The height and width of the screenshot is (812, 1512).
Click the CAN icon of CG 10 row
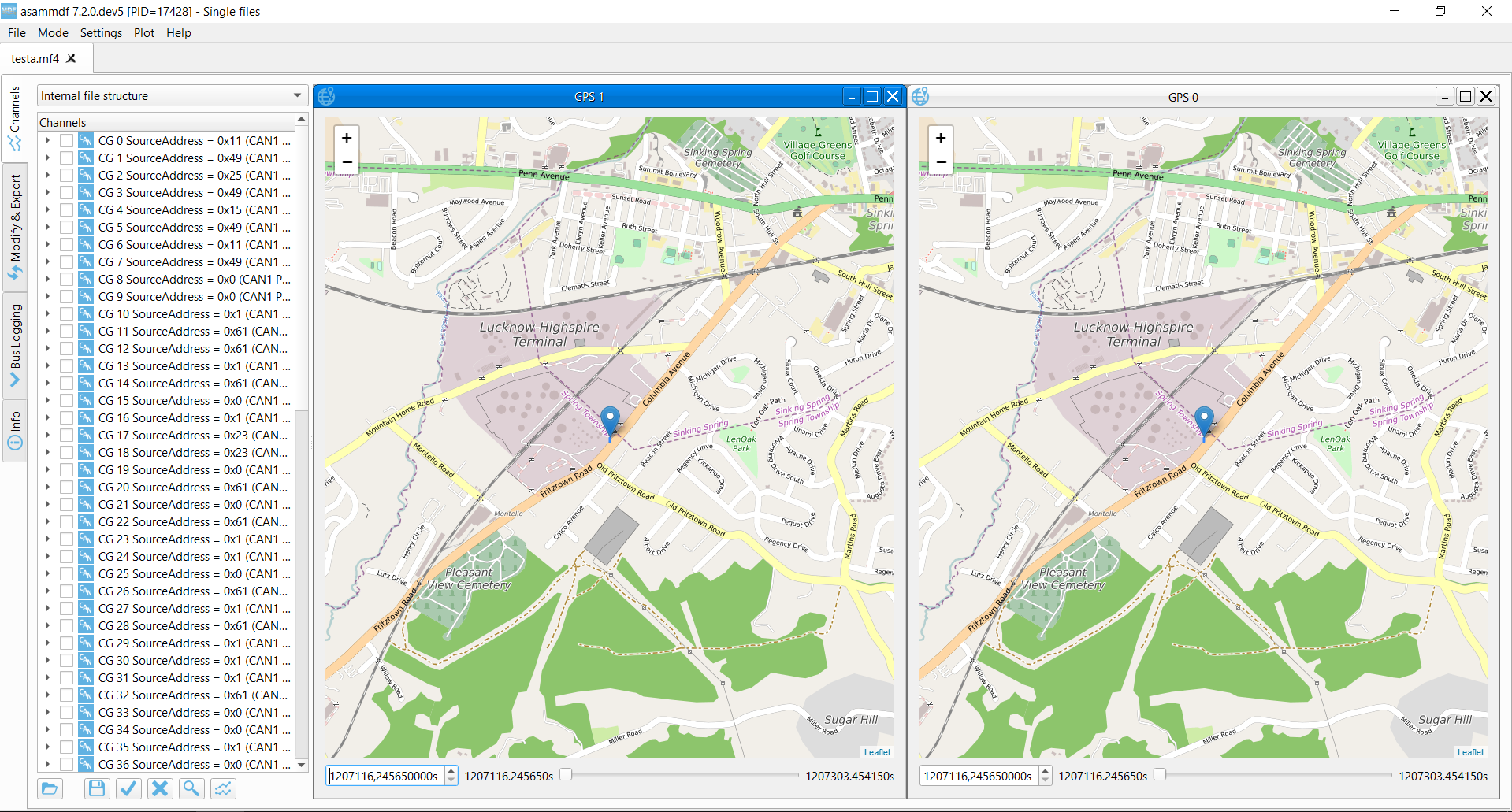pos(86,313)
